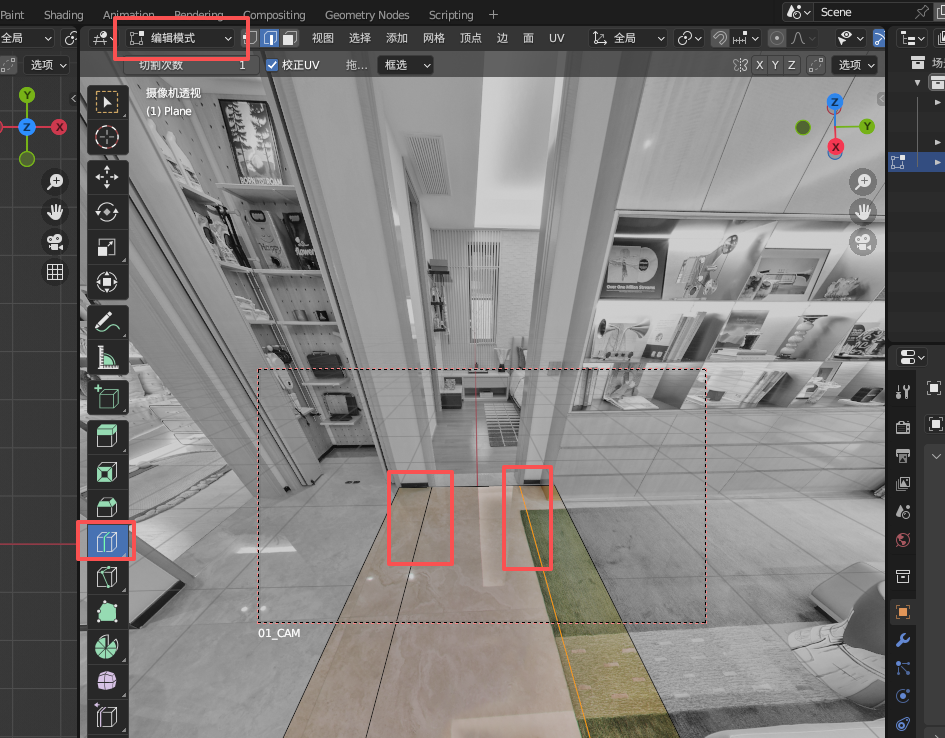The image size is (945, 738).
Task: Open the Modifiers wrench properties tab
Action: tap(903, 640)
